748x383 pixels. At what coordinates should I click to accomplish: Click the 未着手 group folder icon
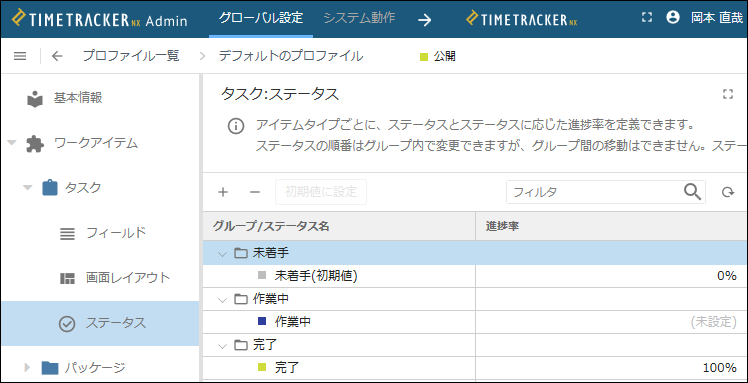[240, 253]
